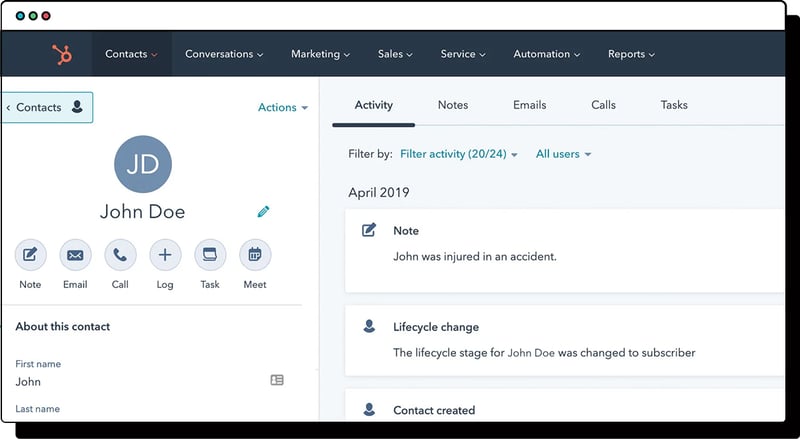800x439 pixels.
Task: Switch to the Calls tab
Action: [604, 105]
